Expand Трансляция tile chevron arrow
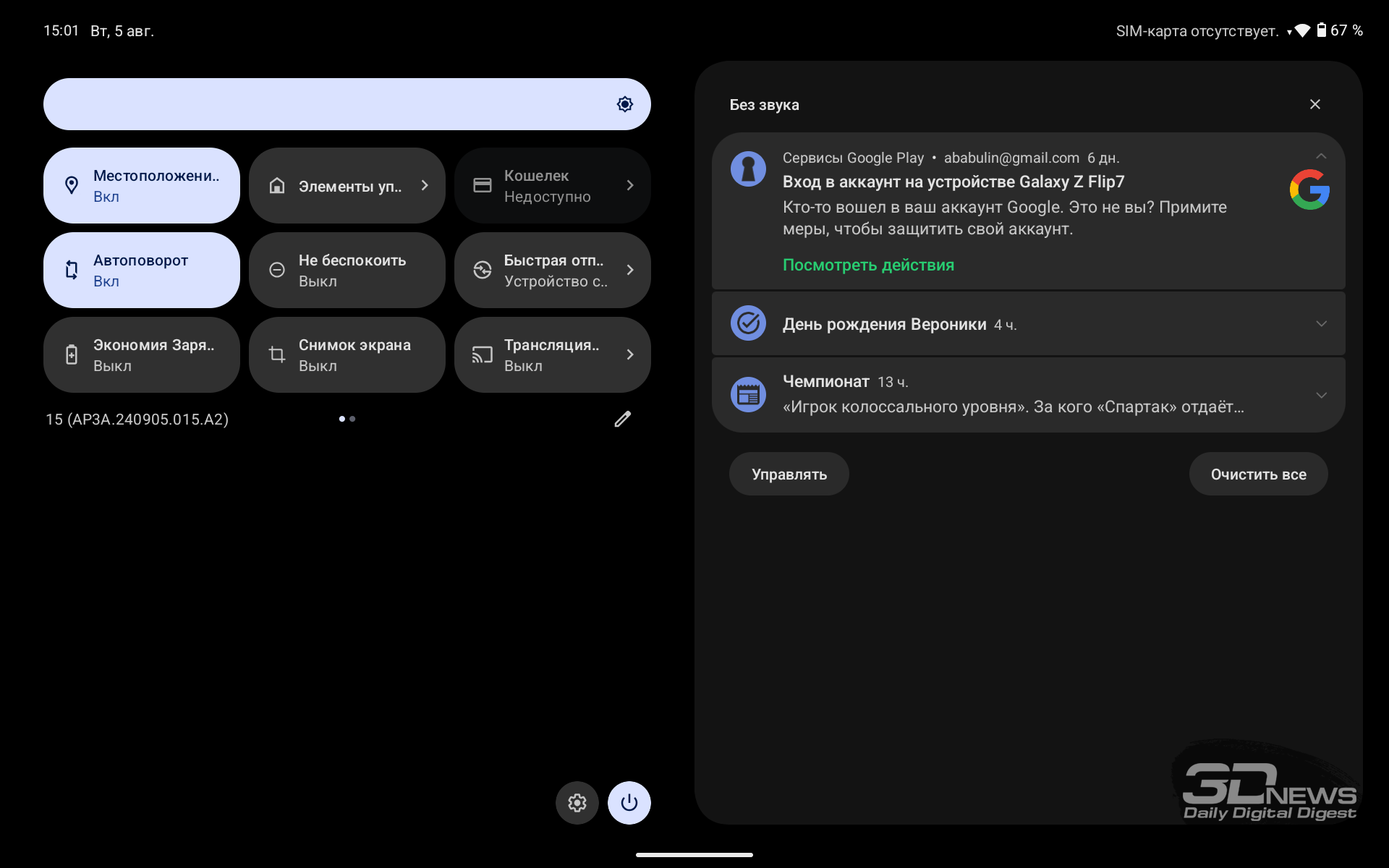The image size is (1389, 868). [x=630, y=354]
